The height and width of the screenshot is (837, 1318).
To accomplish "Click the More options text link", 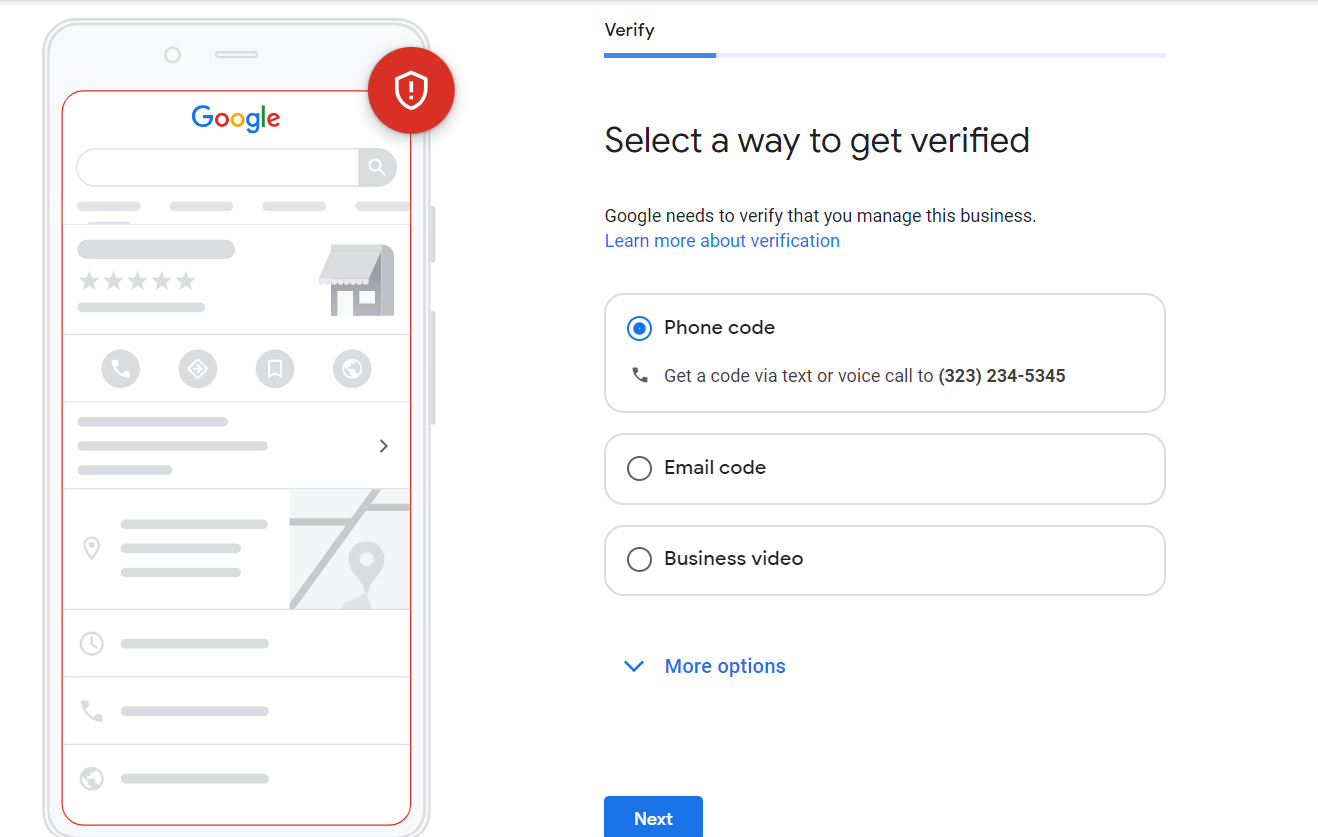I will point(725,666).
